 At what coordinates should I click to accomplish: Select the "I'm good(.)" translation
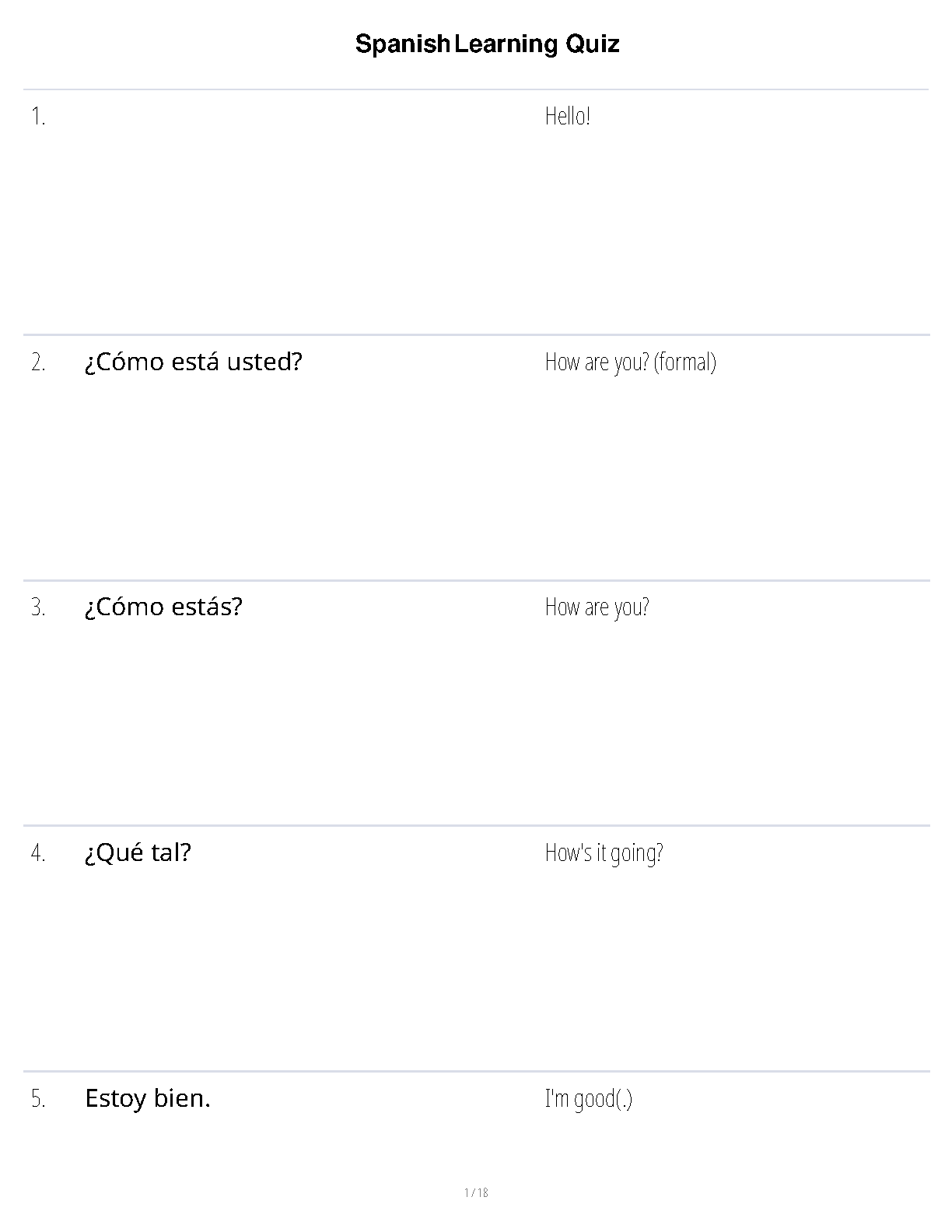click(588, 1099)
